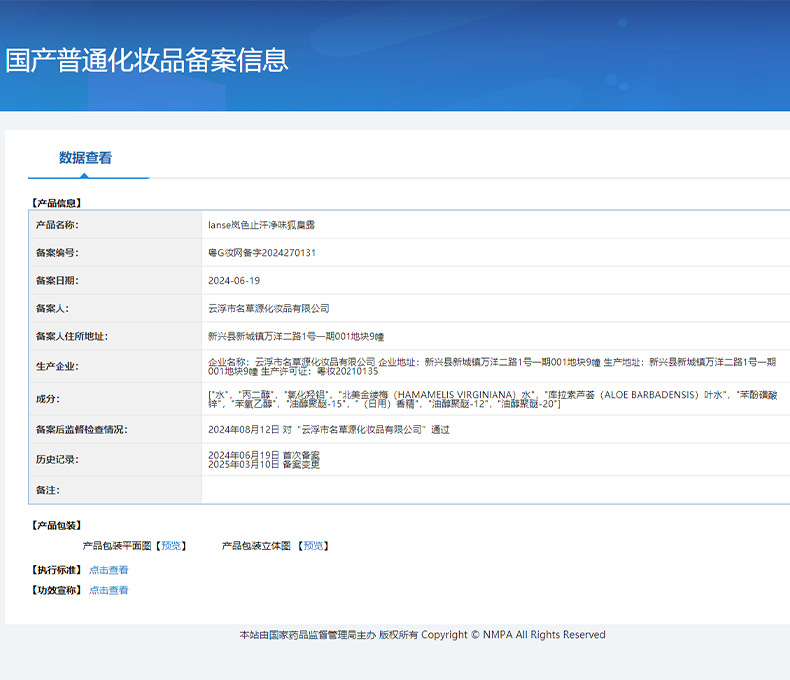Click the ingredient list in 成分 row
Image resolution: width=790 pixels, height=680 pixels.
coord(493,399)
